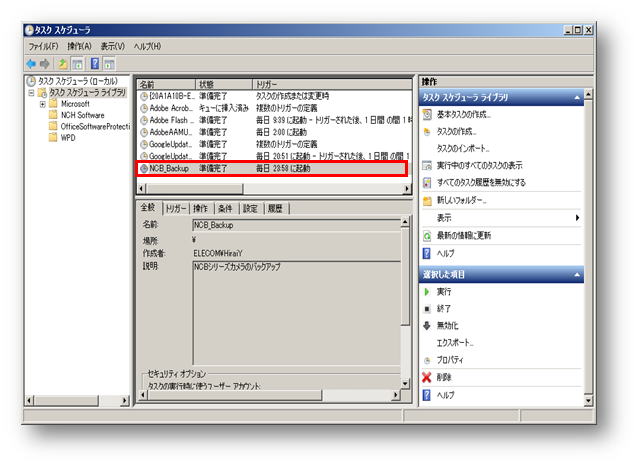Click the Back arrow toolbar icon

click(x=31, y=64)
